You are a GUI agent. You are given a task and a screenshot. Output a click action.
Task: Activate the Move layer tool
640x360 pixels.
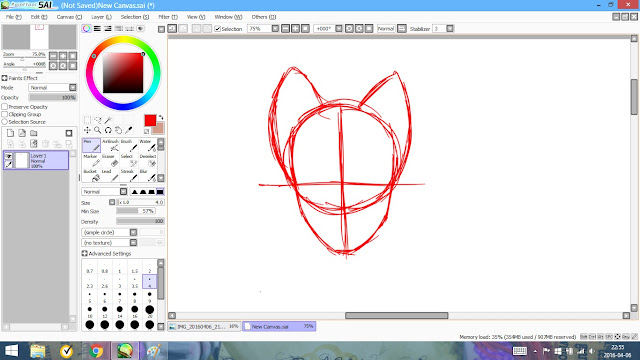pos(87,130)
